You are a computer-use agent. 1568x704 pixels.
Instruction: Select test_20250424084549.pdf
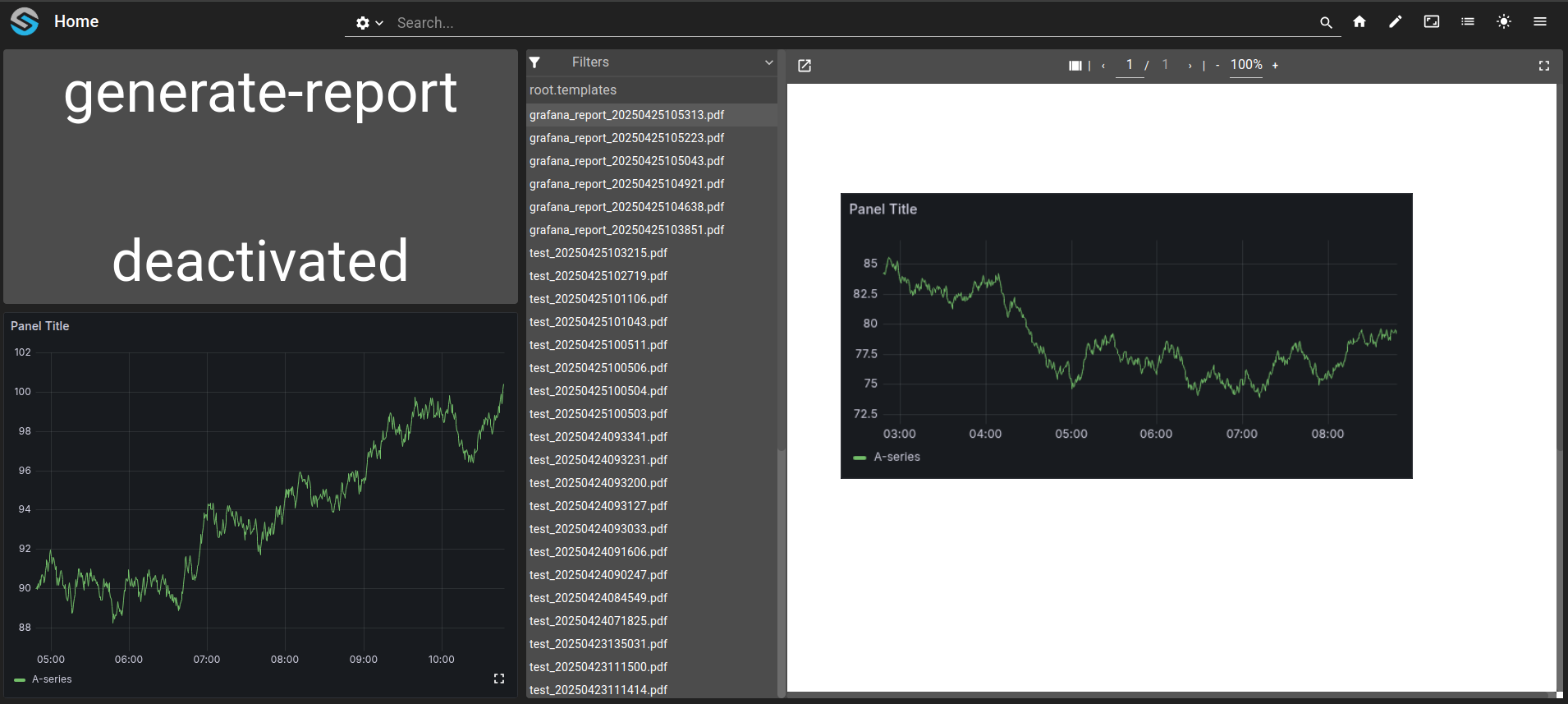652,598
